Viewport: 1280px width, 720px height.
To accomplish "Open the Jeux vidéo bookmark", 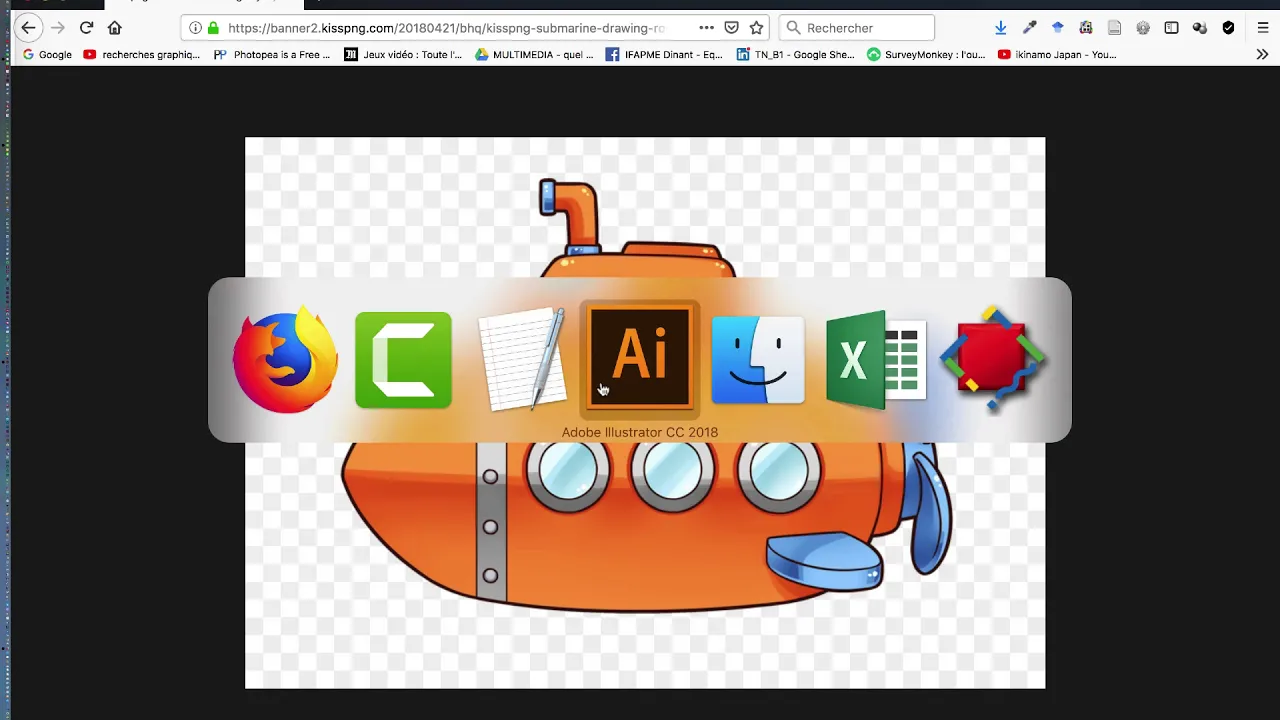I will pos(403,54).
